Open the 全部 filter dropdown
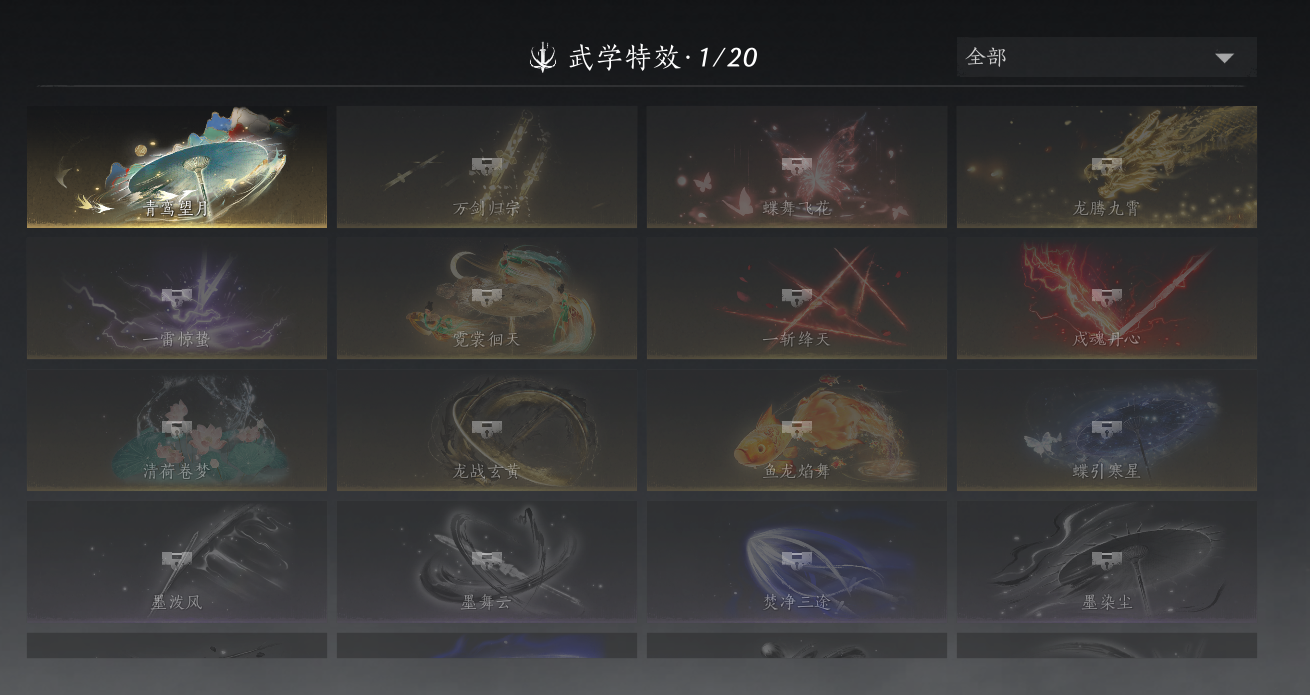 coord(1106,57)
